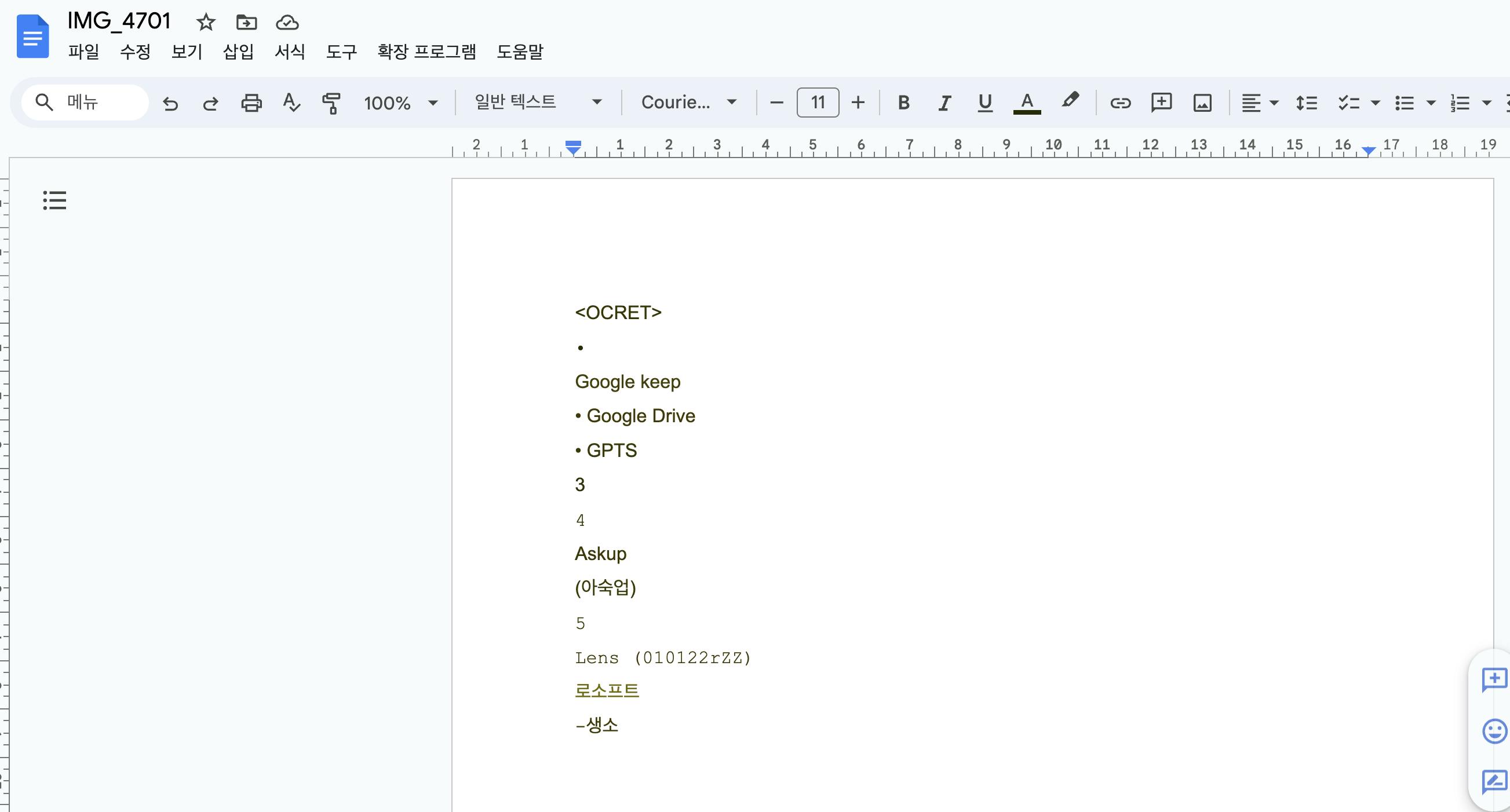Open the text color picker

pyautogui.click(x=1026, y=103)
